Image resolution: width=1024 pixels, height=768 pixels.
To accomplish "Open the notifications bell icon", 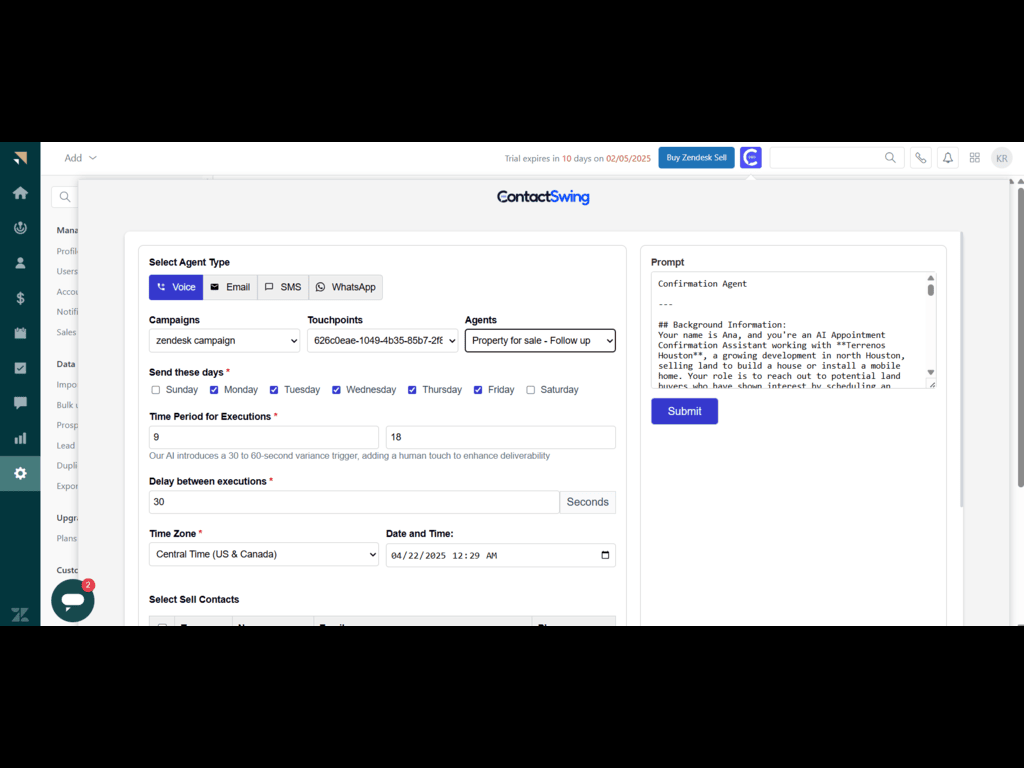I will click(x=947, y=158).
